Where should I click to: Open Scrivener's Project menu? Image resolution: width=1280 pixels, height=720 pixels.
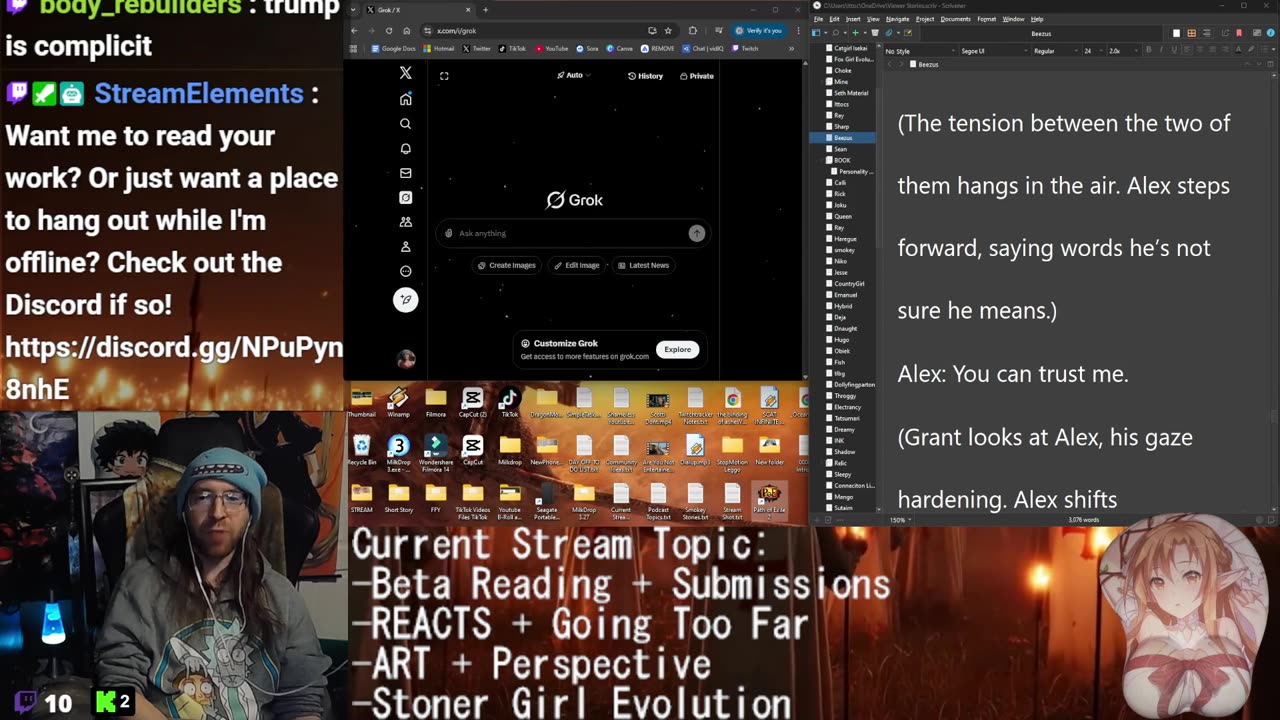coord(925,19)
